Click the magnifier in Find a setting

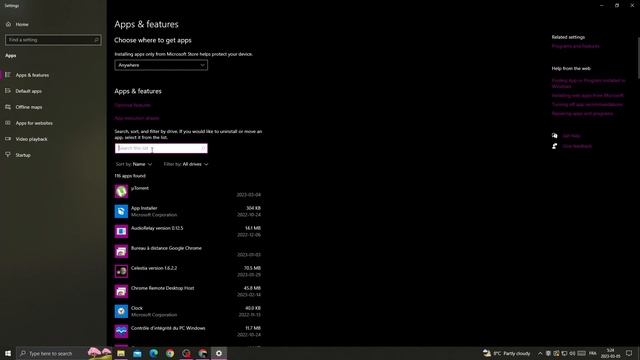tap(96, 40)
